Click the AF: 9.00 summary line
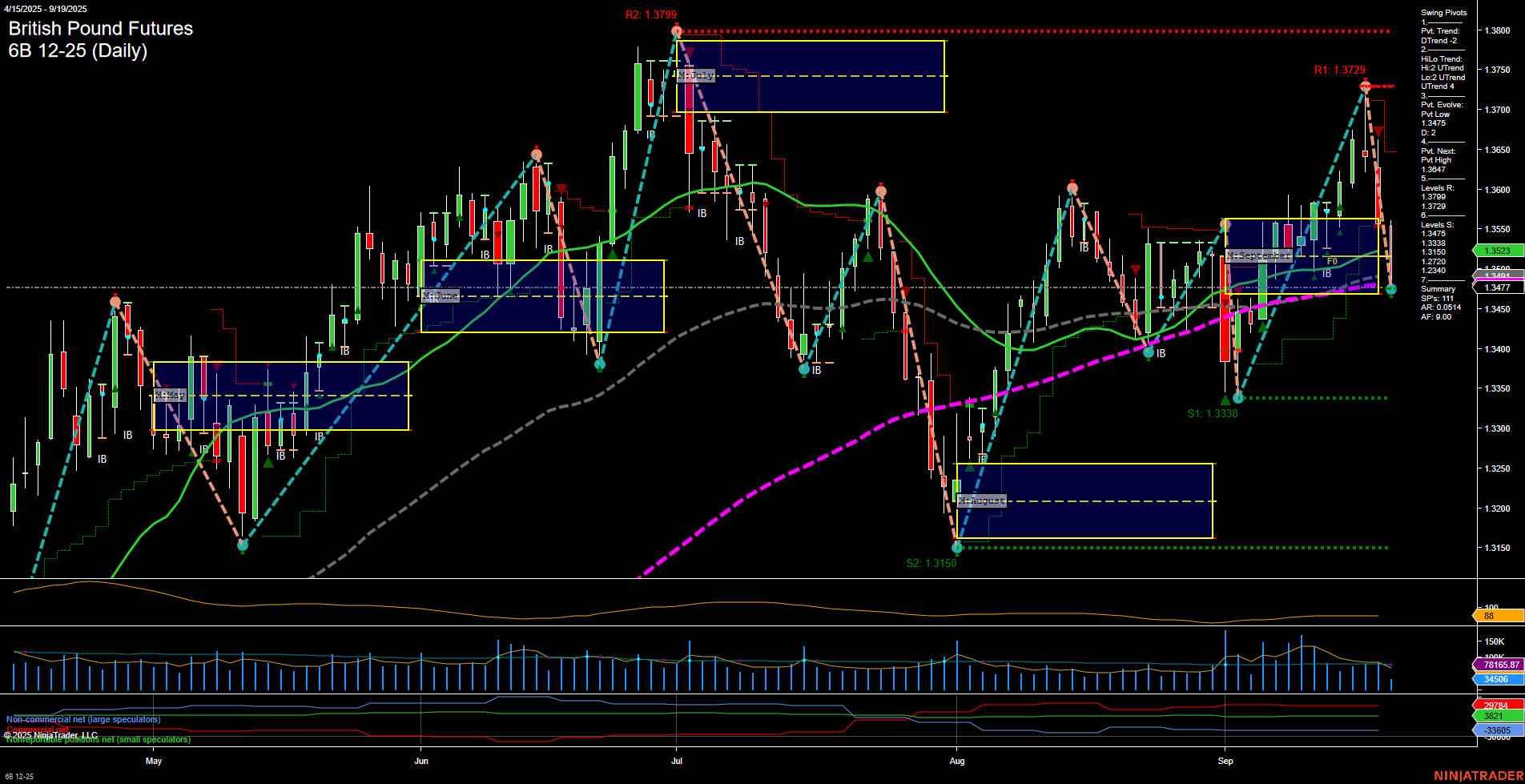The height and width of the screenshot is (784, 1525). [x=1436, y=317]
